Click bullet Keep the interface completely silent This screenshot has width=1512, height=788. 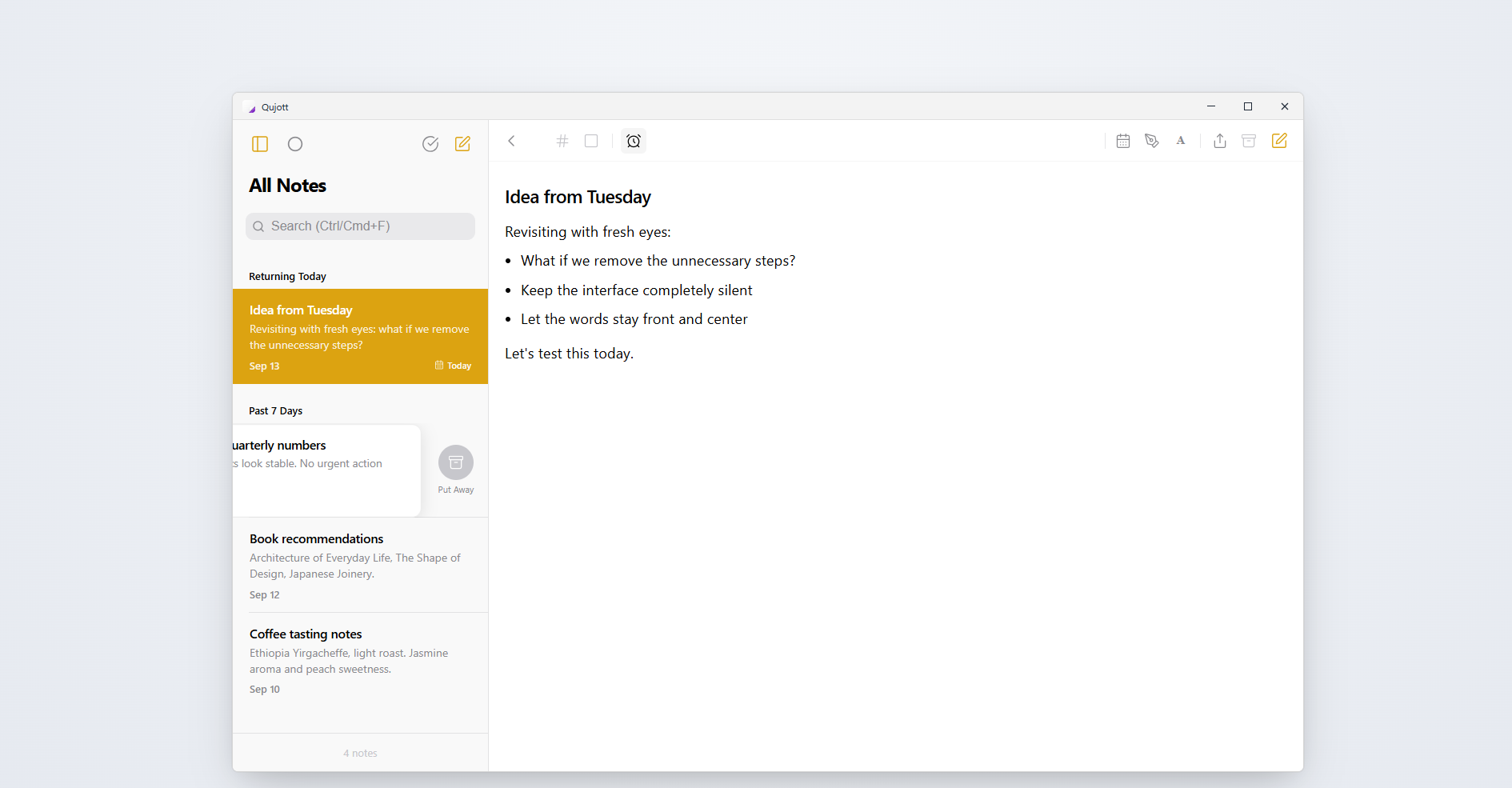(636, 290)
